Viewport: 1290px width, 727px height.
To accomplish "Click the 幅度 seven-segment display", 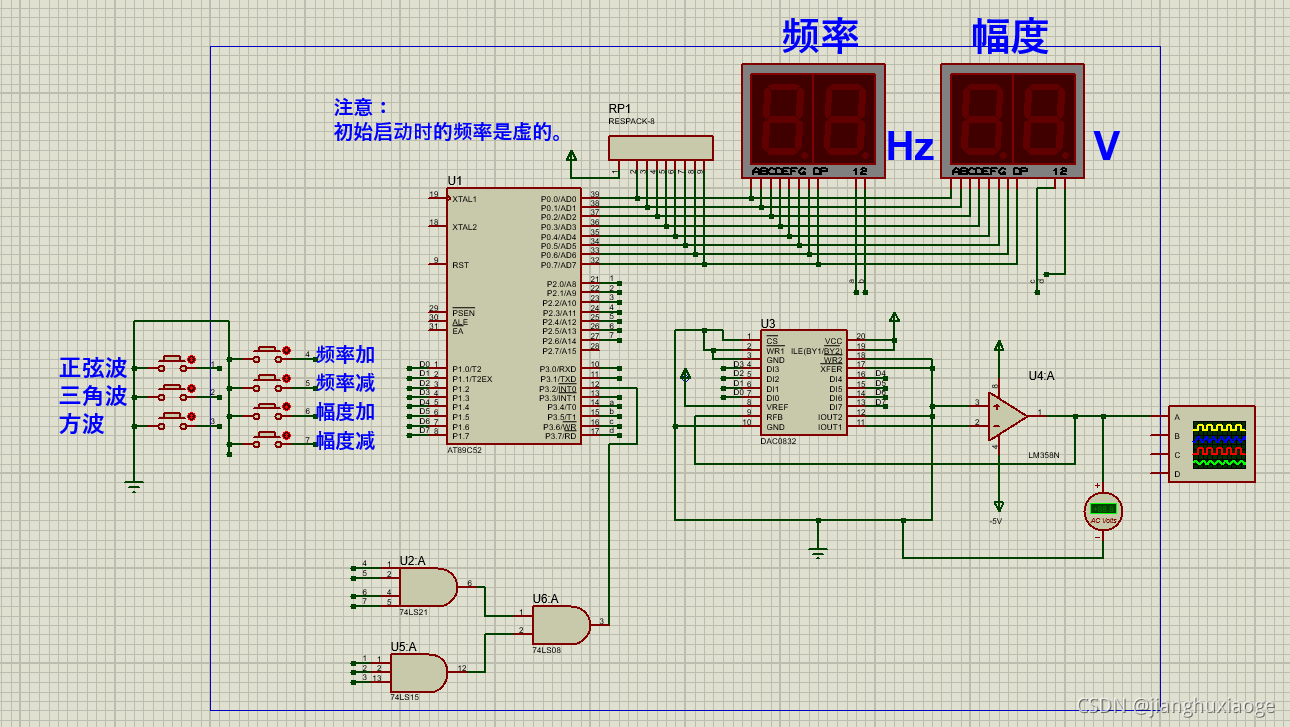I will pyautogui.click(x=1010, y=120).
